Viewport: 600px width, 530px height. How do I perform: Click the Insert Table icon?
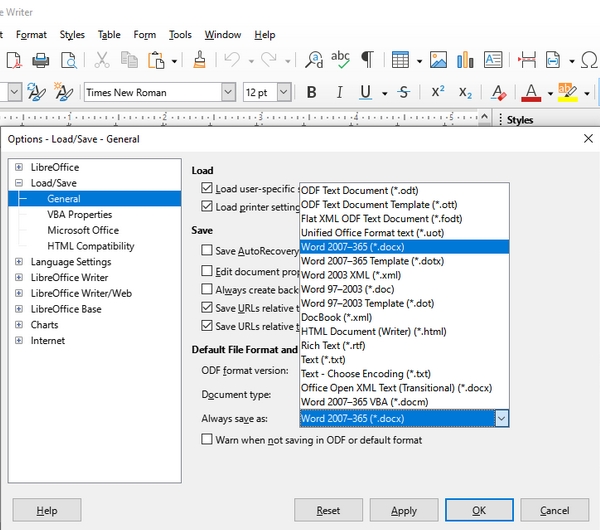coord(400,60)
